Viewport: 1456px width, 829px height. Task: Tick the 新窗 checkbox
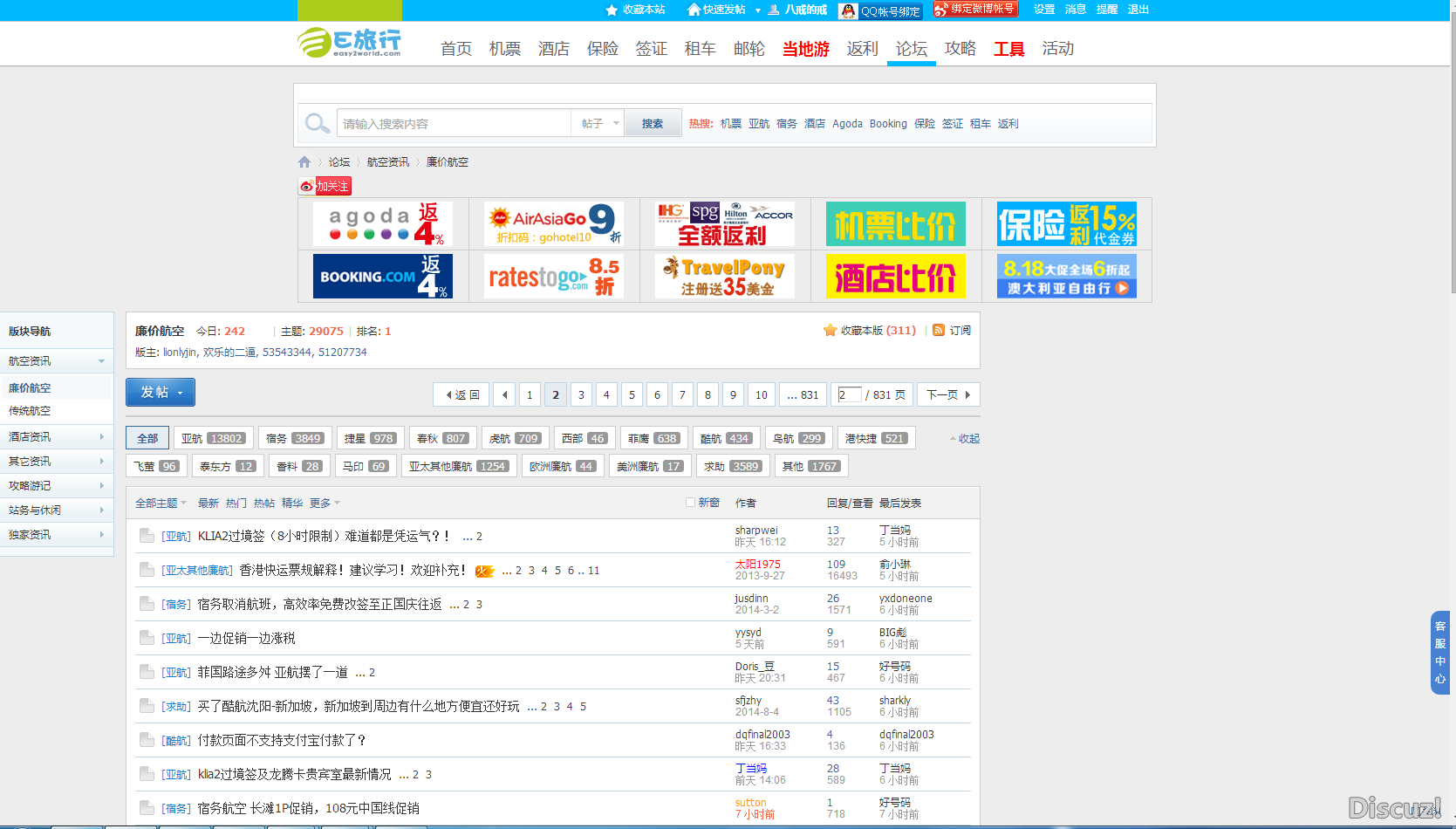(x=690, y=502)
